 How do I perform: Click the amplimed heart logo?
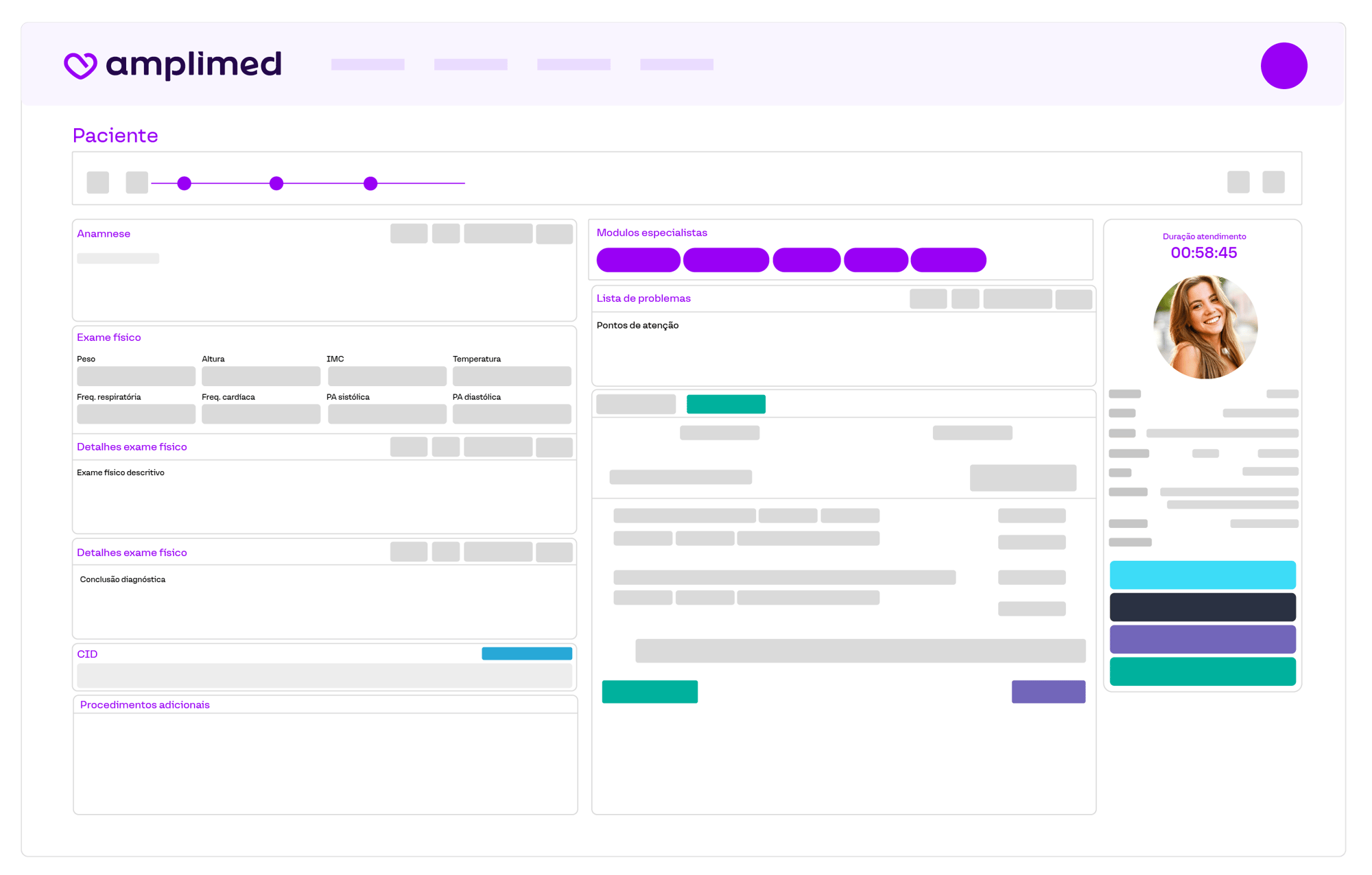(x=80, y=65)
